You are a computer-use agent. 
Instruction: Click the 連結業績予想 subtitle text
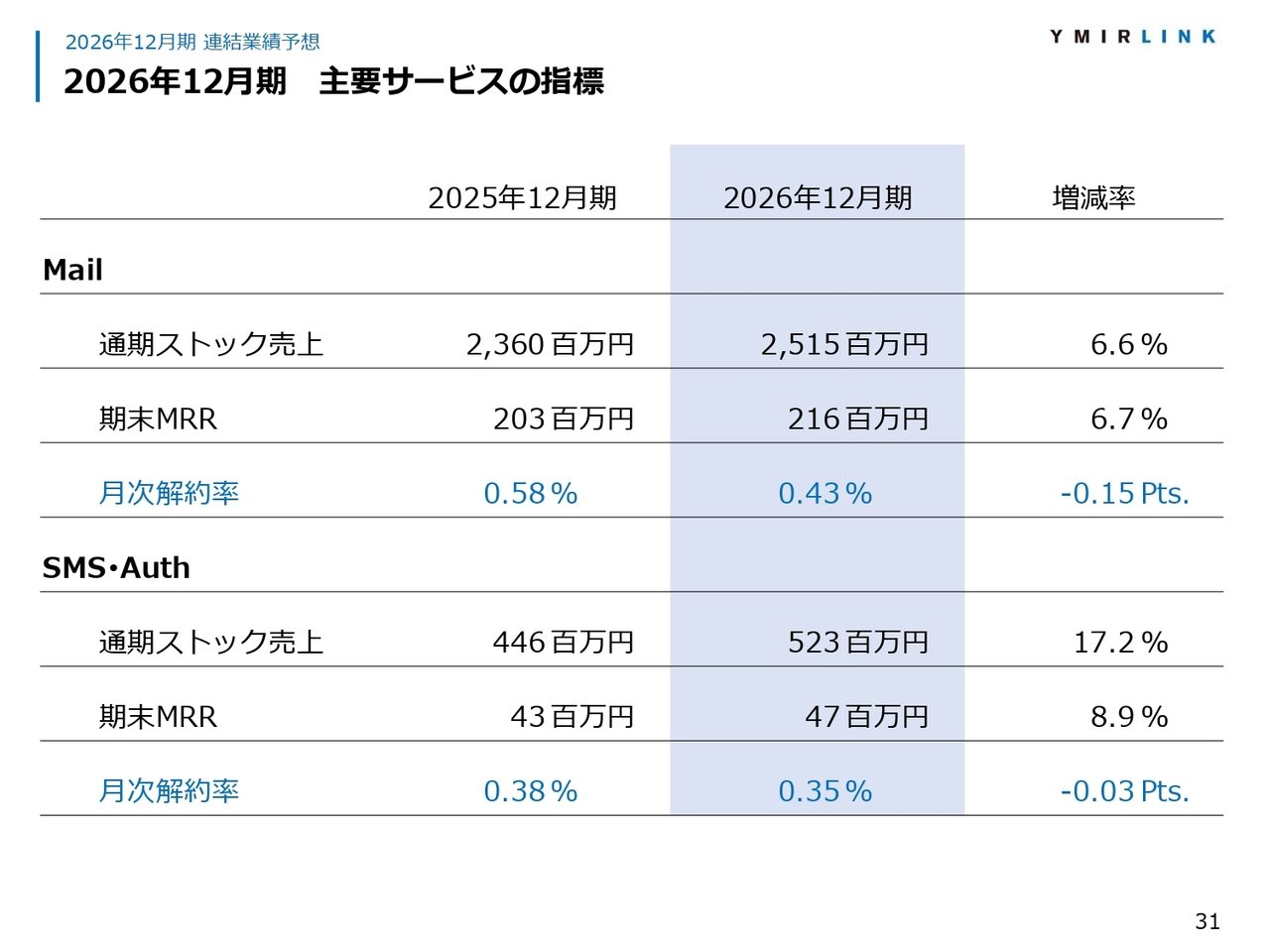pyautogui.click(x=261, y=42)
